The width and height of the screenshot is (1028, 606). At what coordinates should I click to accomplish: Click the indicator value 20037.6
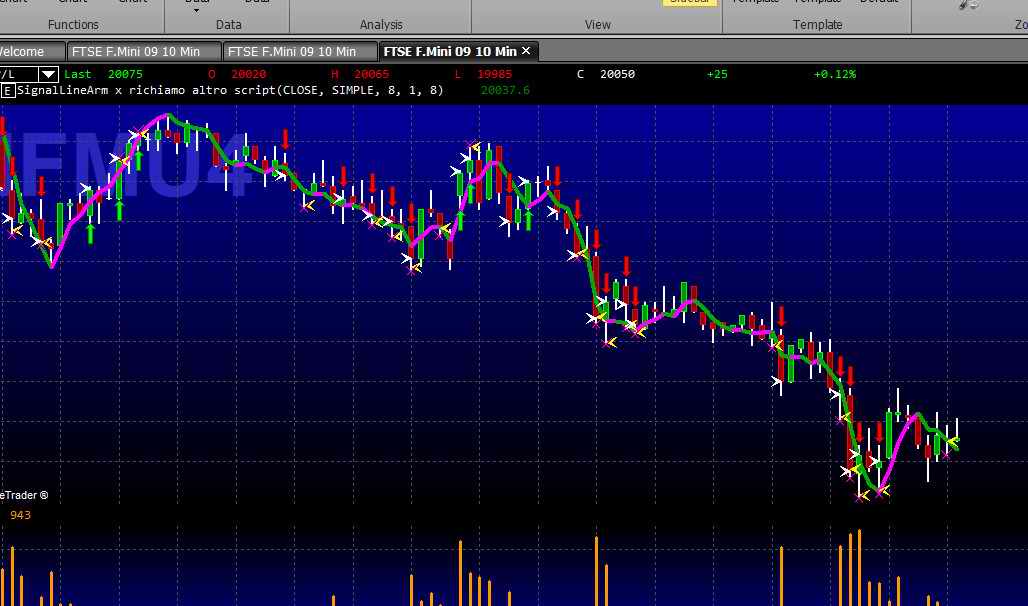505,90
